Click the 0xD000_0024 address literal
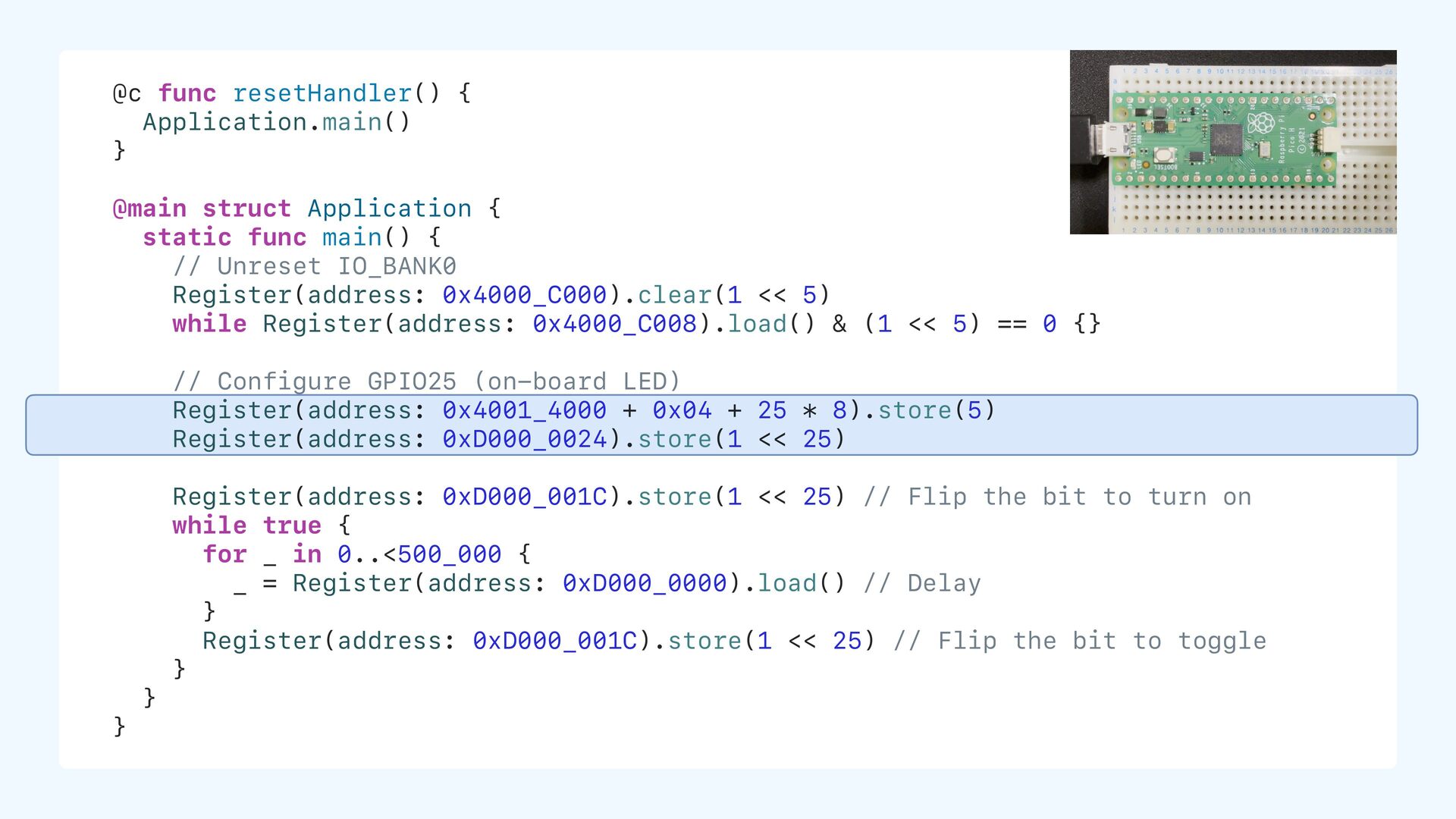This screenshot has width=1456, height=819. point(524,439)
